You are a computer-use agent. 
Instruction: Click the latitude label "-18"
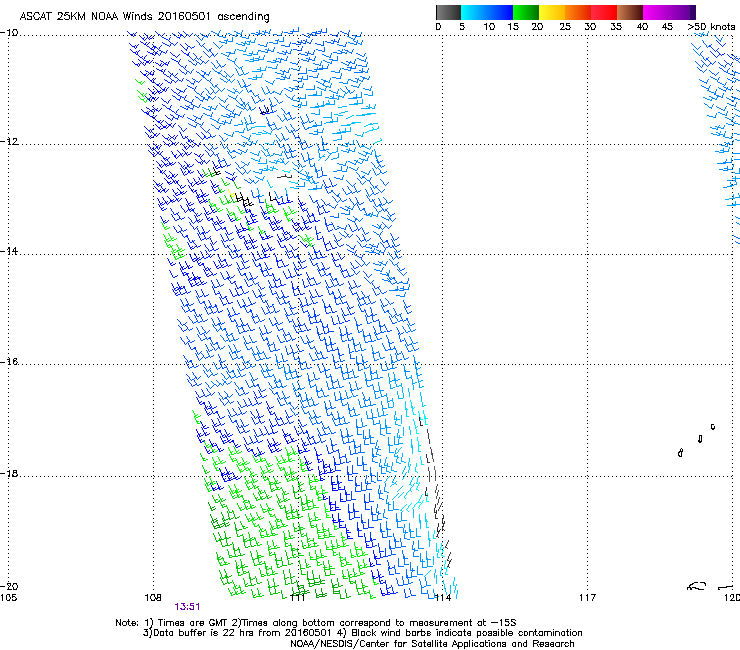(x=9, y=473)
